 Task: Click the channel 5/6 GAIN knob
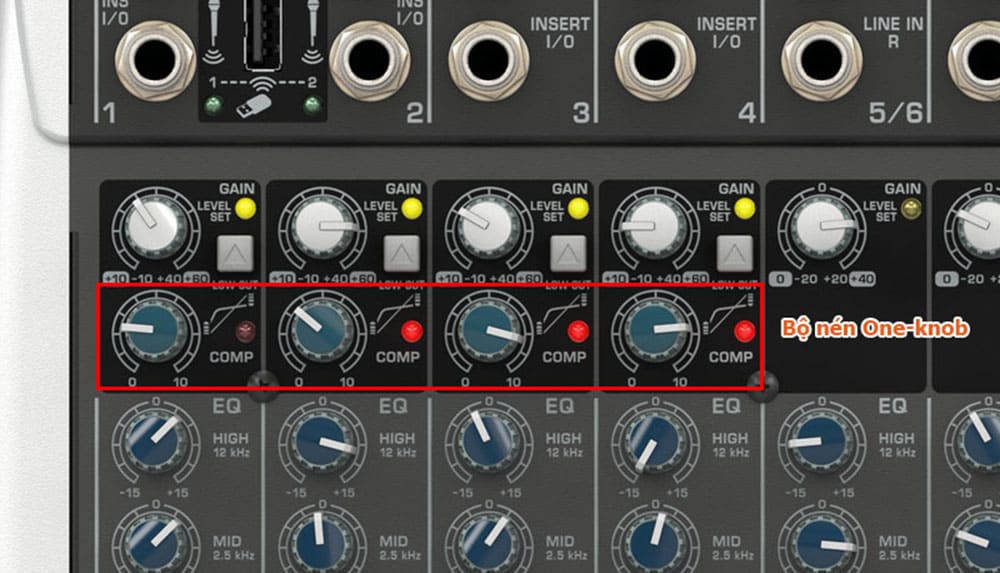point(821,227)
